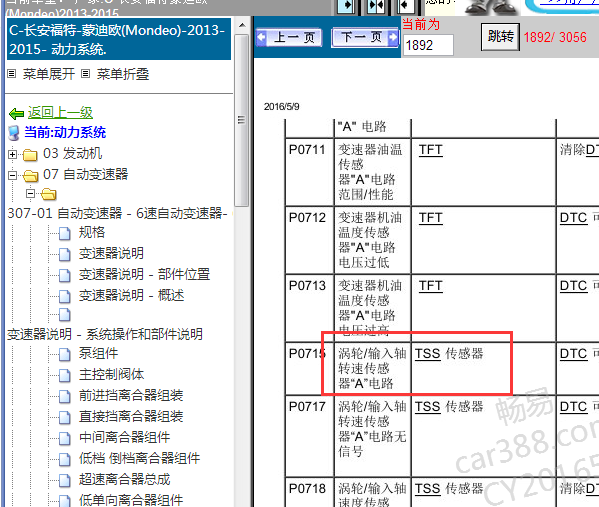Click the blue header C-长安福特-蒙迪欧 title
Image resolution: width=599 pixels, height=507 pixels.
coord(119,39)
